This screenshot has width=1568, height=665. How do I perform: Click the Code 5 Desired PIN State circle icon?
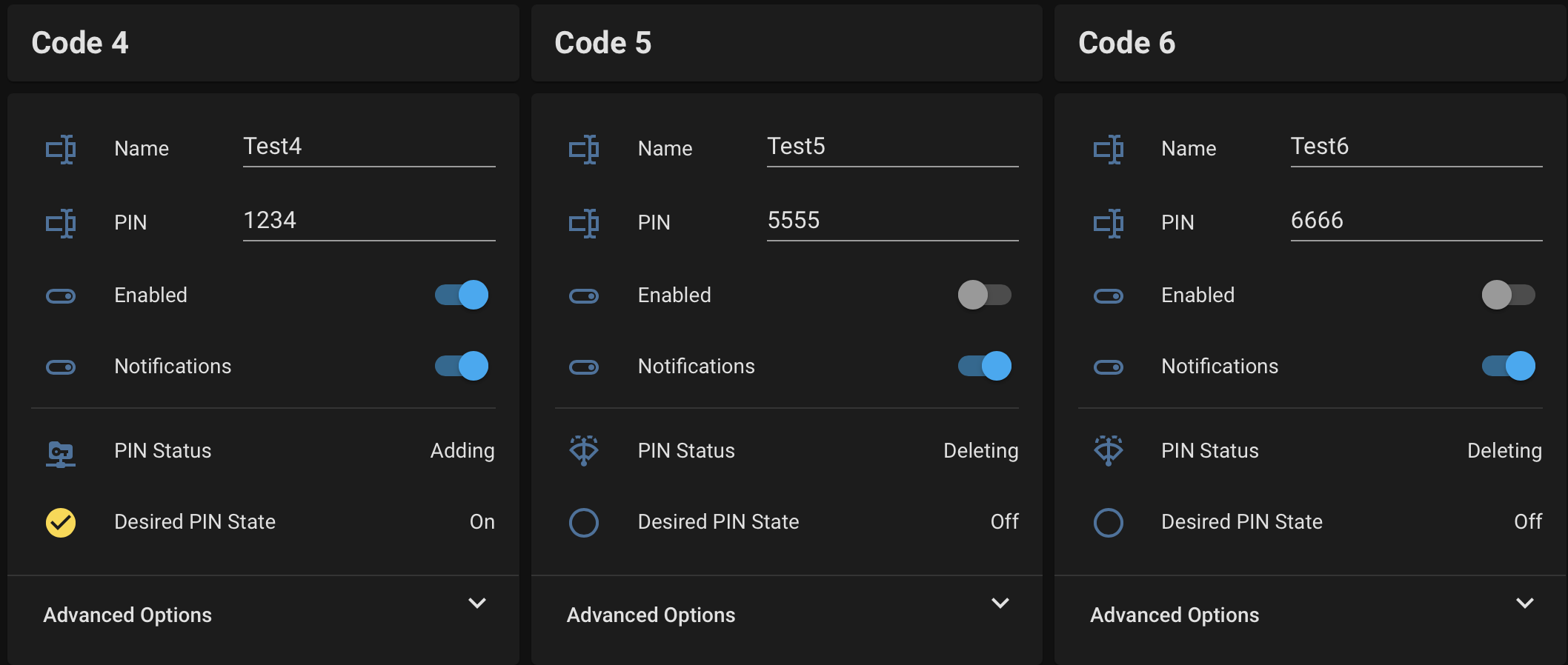click(x=584, y=522)
